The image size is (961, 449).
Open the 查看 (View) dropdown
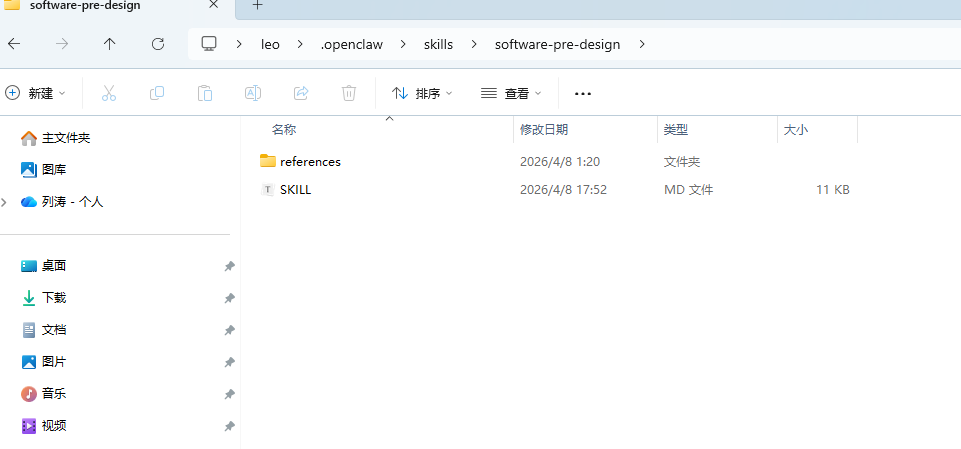click(x=511, y=93)
